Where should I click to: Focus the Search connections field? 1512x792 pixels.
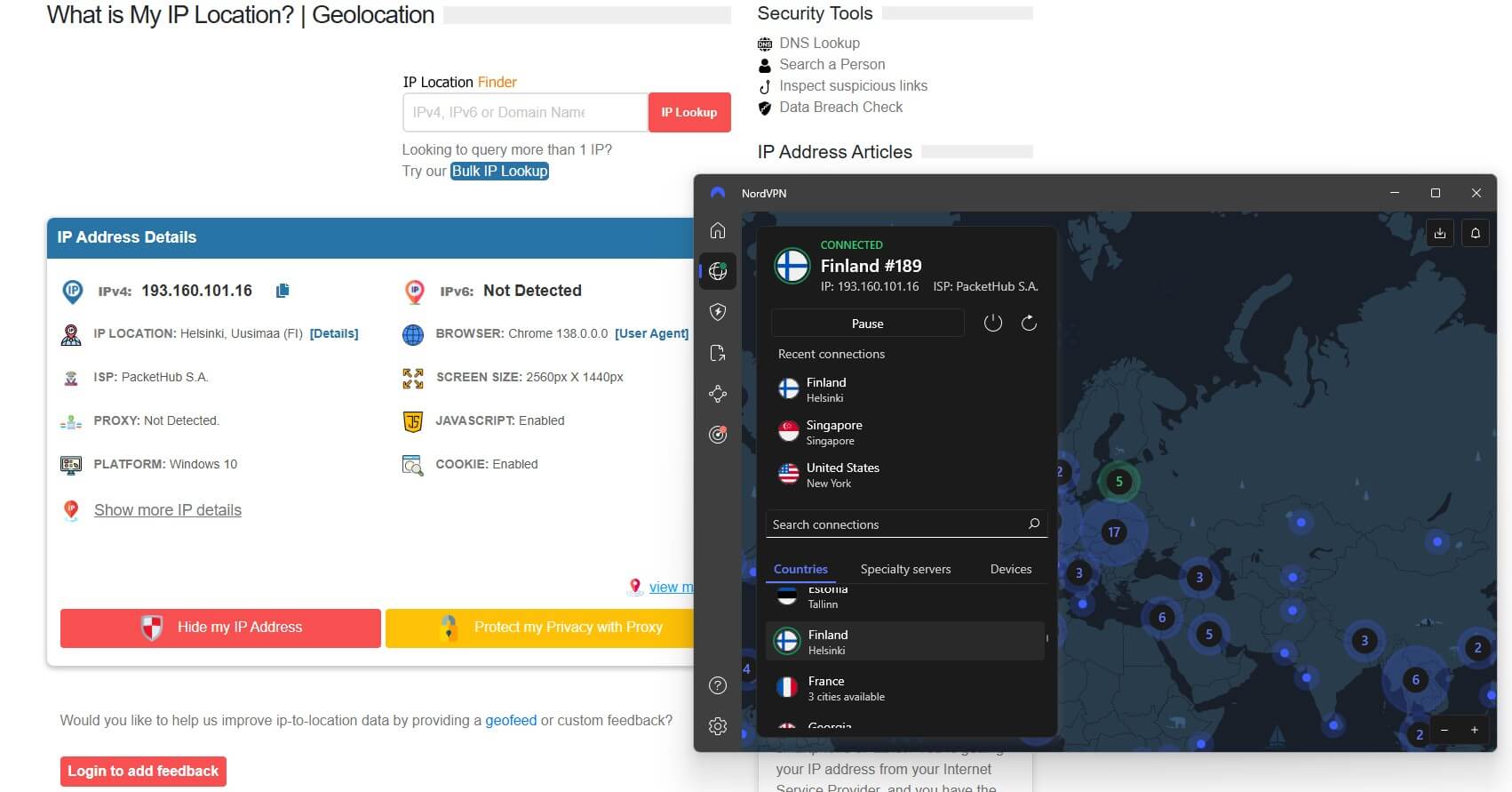coord(906,524)
